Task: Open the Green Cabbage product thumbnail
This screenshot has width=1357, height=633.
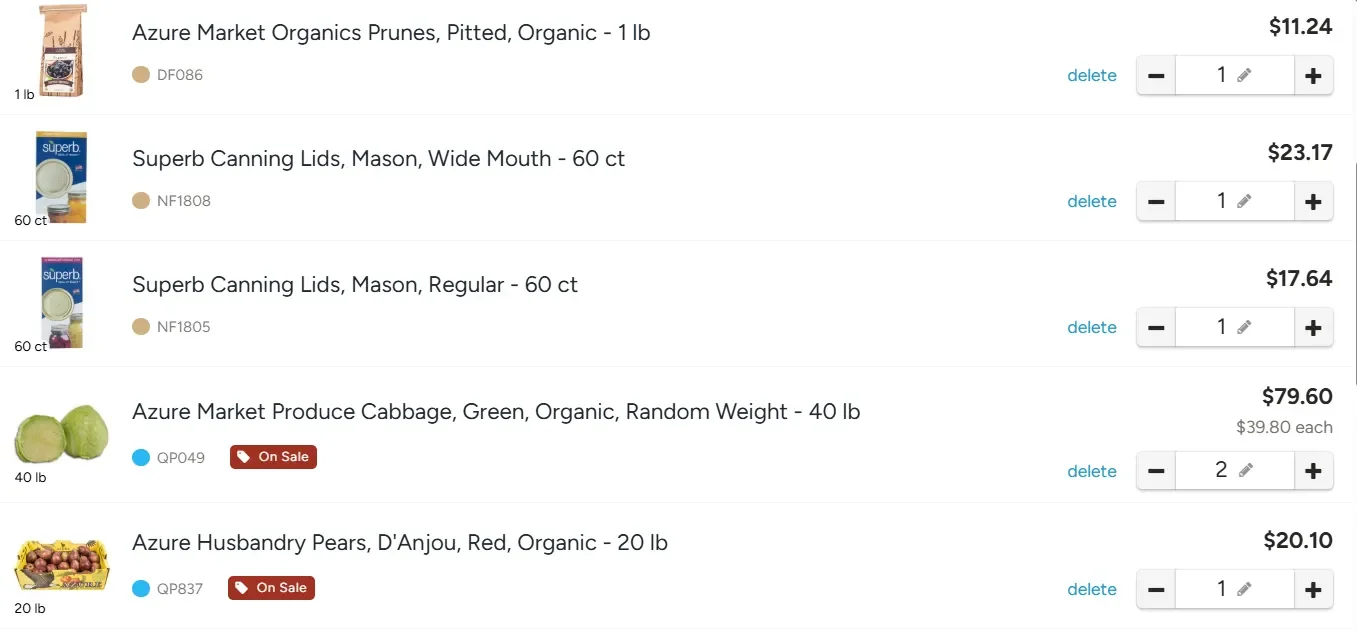Action: pyautogui.click(x=62, y=433)
